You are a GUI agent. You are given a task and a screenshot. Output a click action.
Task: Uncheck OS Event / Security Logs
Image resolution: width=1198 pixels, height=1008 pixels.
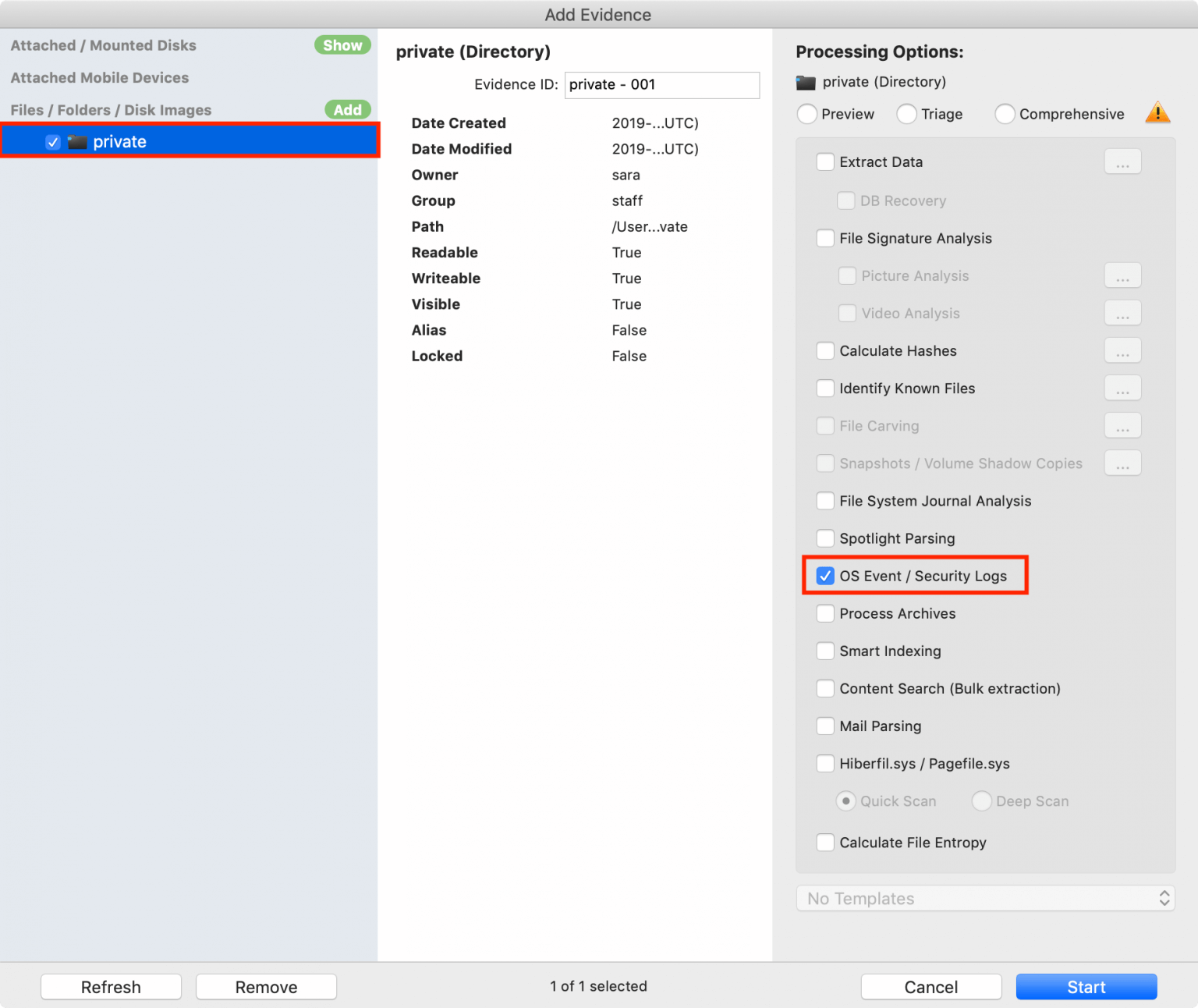click(825, 576)
